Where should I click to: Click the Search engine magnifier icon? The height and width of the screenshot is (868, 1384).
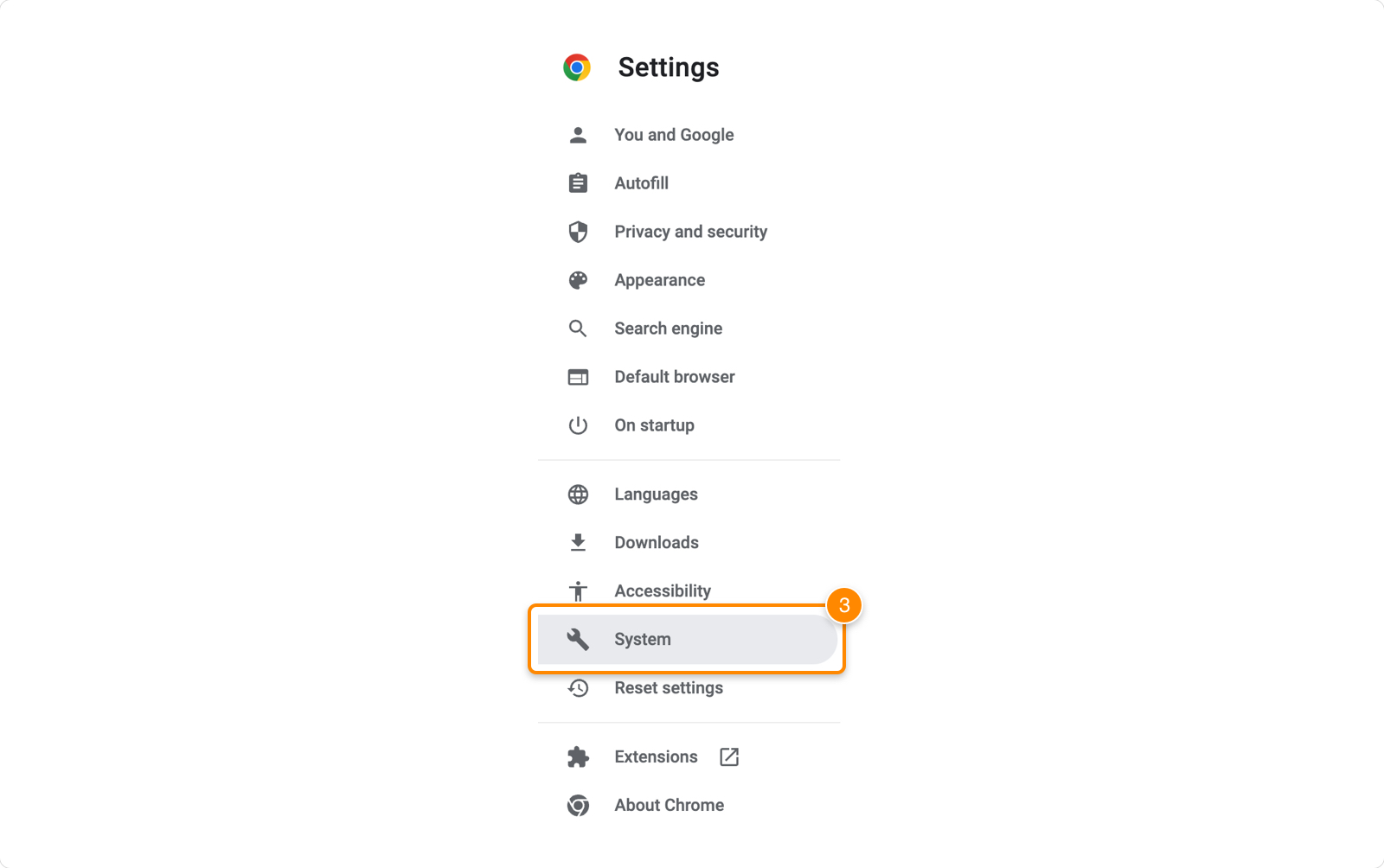click(577, 328)
